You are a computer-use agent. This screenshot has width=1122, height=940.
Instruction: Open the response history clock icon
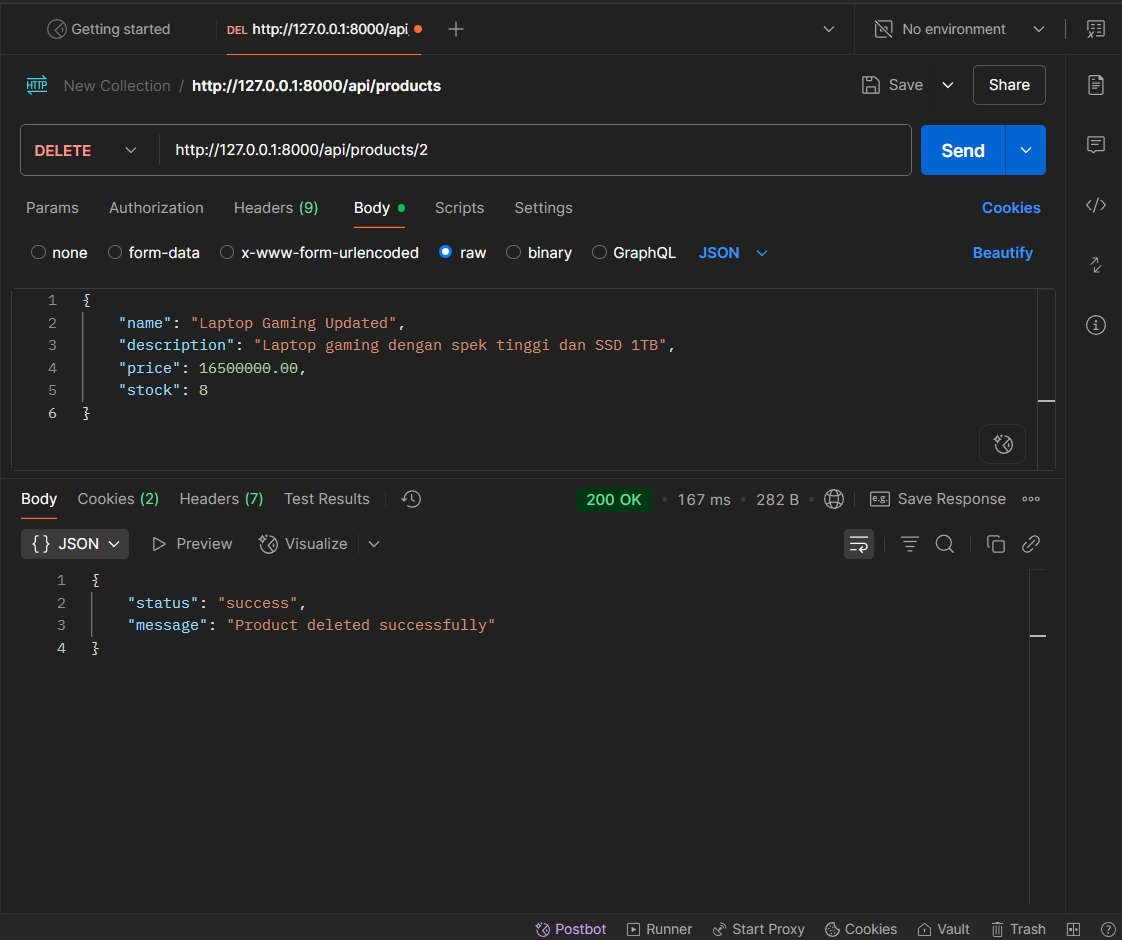pos(411,499)
